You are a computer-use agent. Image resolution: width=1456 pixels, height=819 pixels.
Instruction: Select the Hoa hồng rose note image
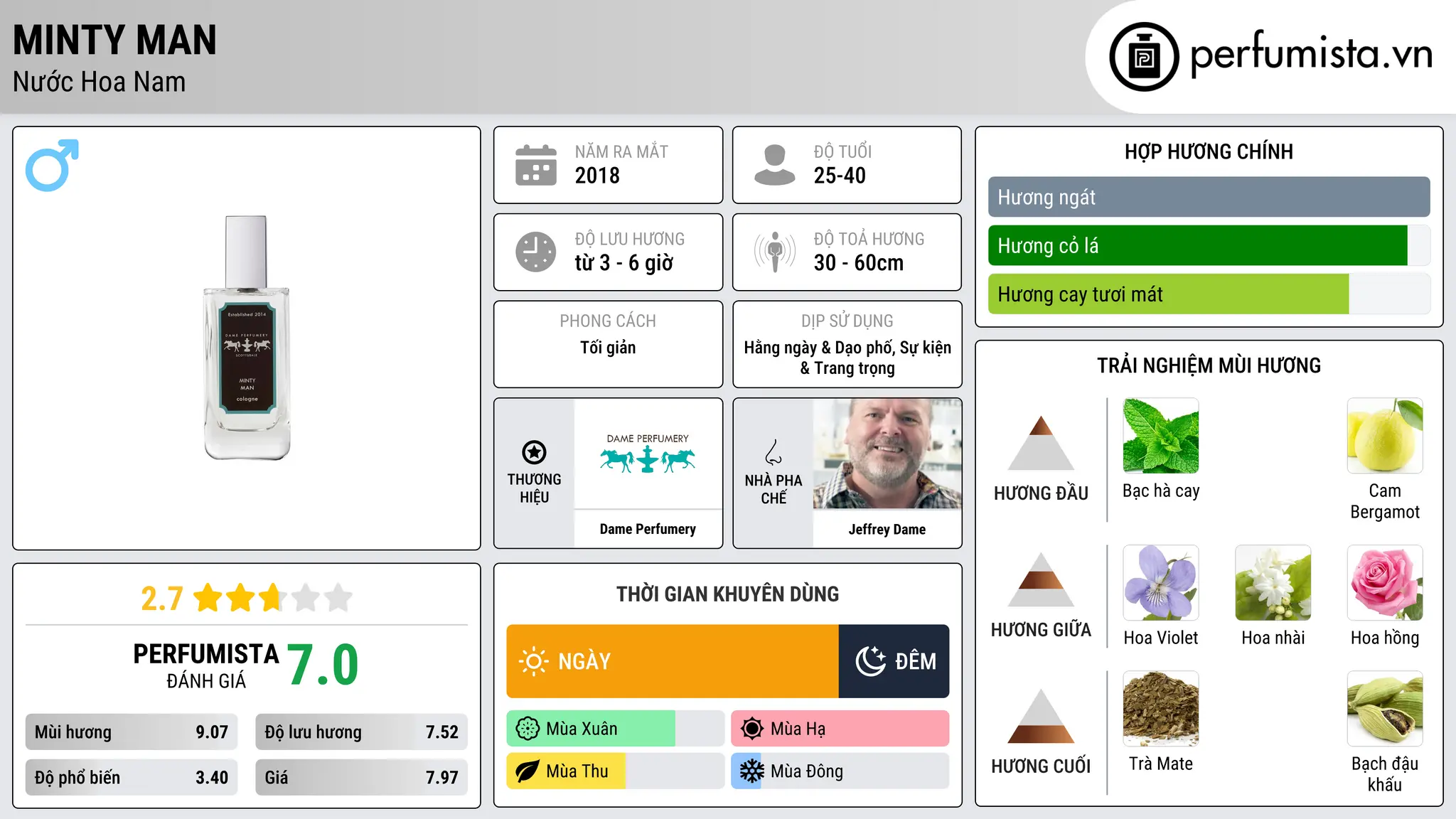click(x=1385, y=583)
